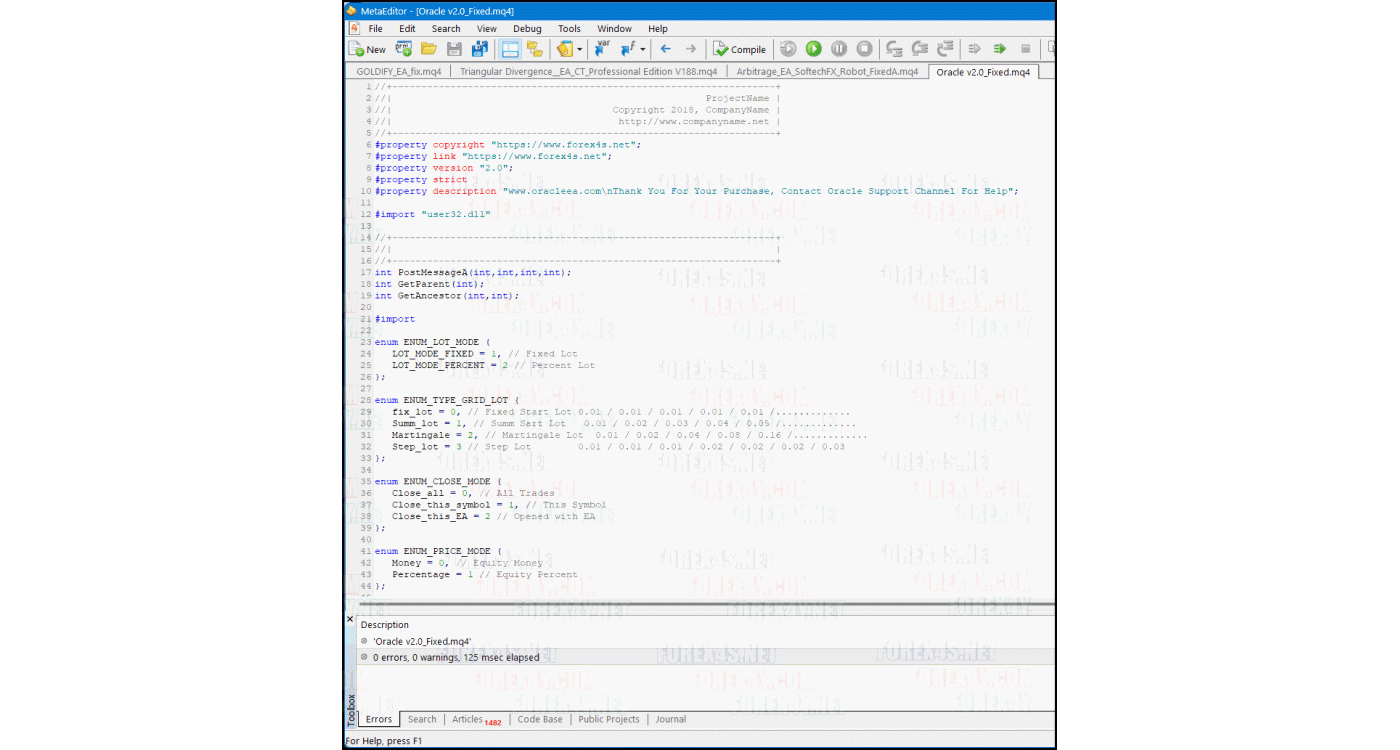This screenshot has width=1400, height=750.
Task: Toggle the Navigator panel icon
Action: pyautogui.click(x=510, y=49)
